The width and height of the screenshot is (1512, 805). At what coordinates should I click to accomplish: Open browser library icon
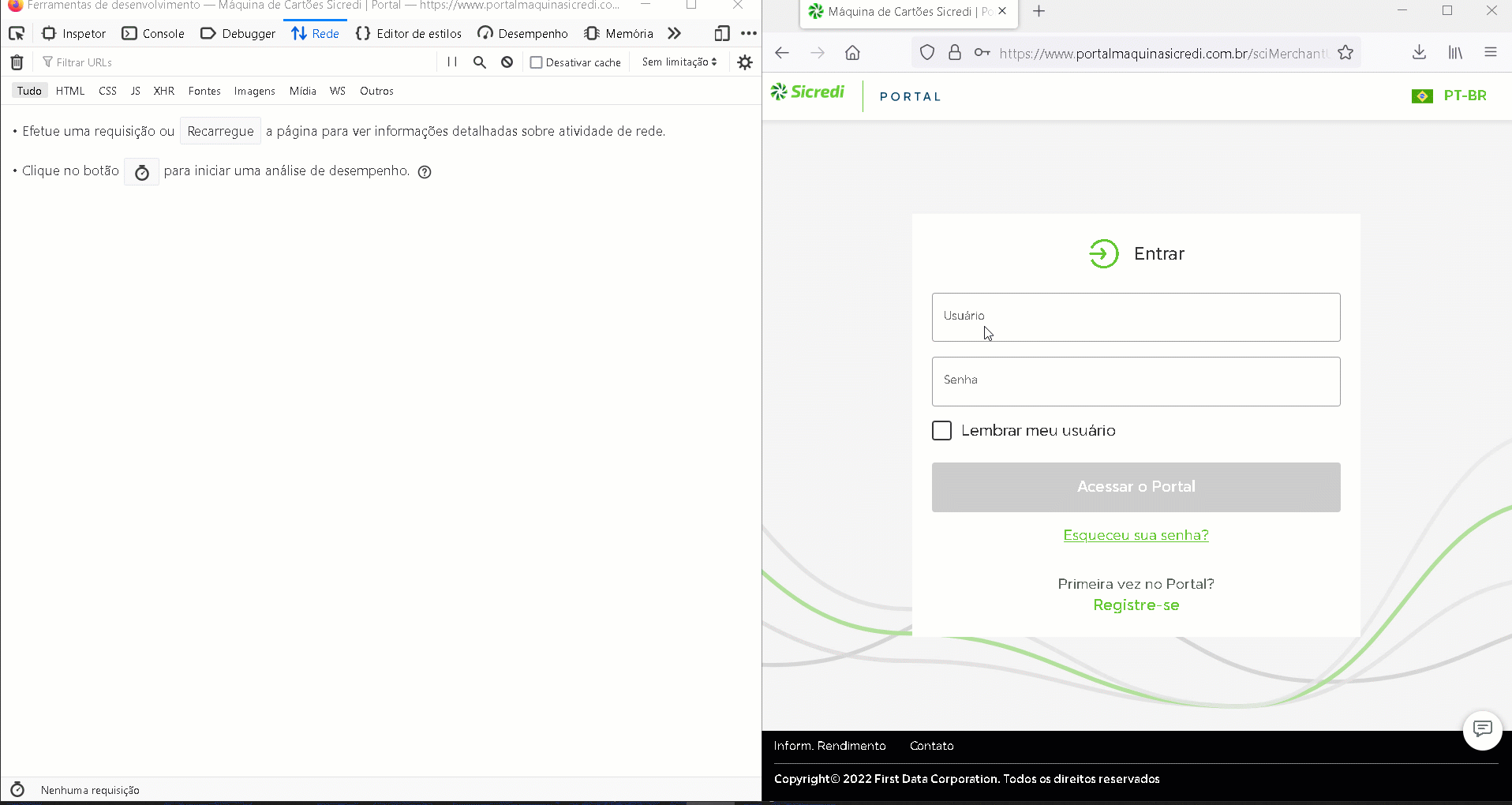(x=1455, y=53)
